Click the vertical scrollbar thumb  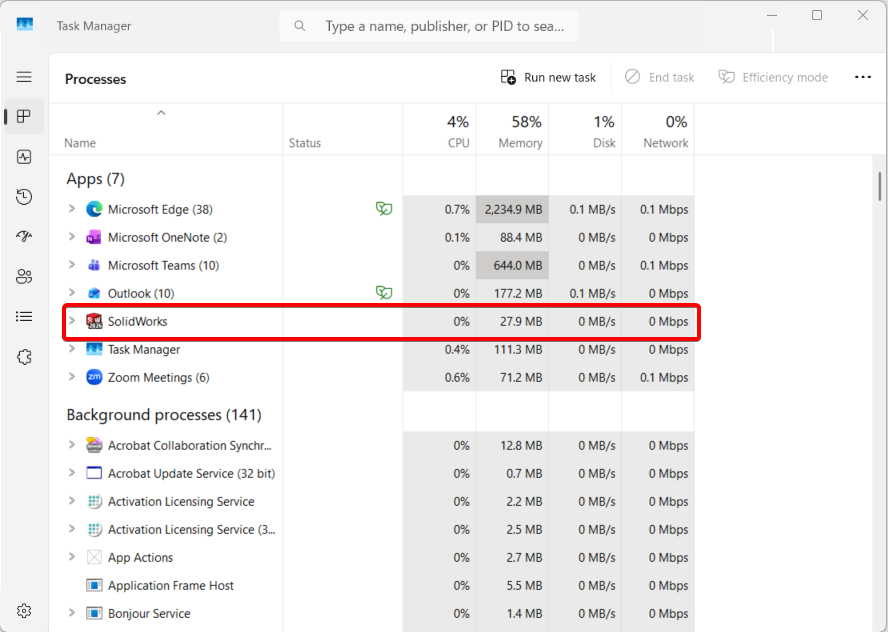click(x=880, y=187)
